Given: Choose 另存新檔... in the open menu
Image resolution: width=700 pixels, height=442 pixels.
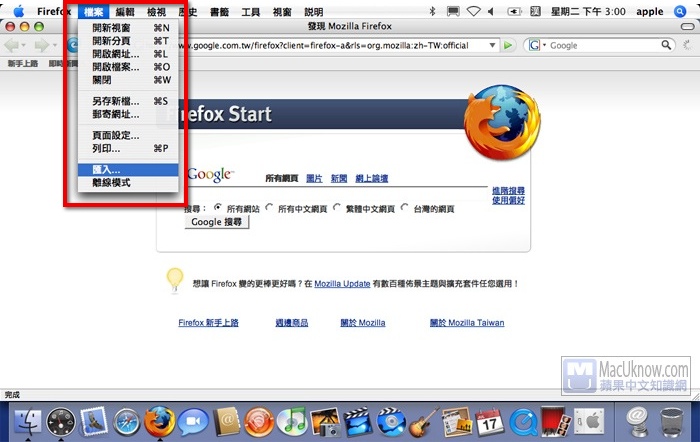Looking at the screenshot, I should [x=128, y=101].
